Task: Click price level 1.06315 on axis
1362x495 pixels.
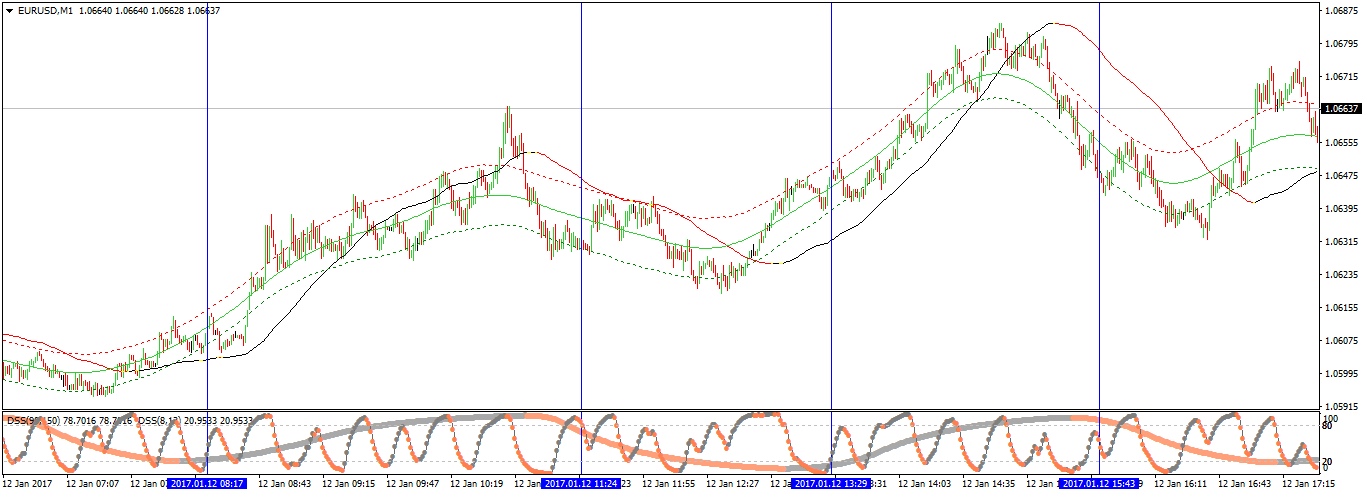Action: pyautogui.click(x=1339, y=242)
